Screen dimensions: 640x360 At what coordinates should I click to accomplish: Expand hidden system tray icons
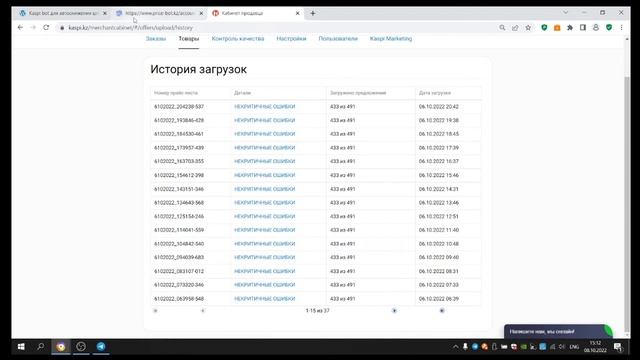click(456, 347)
